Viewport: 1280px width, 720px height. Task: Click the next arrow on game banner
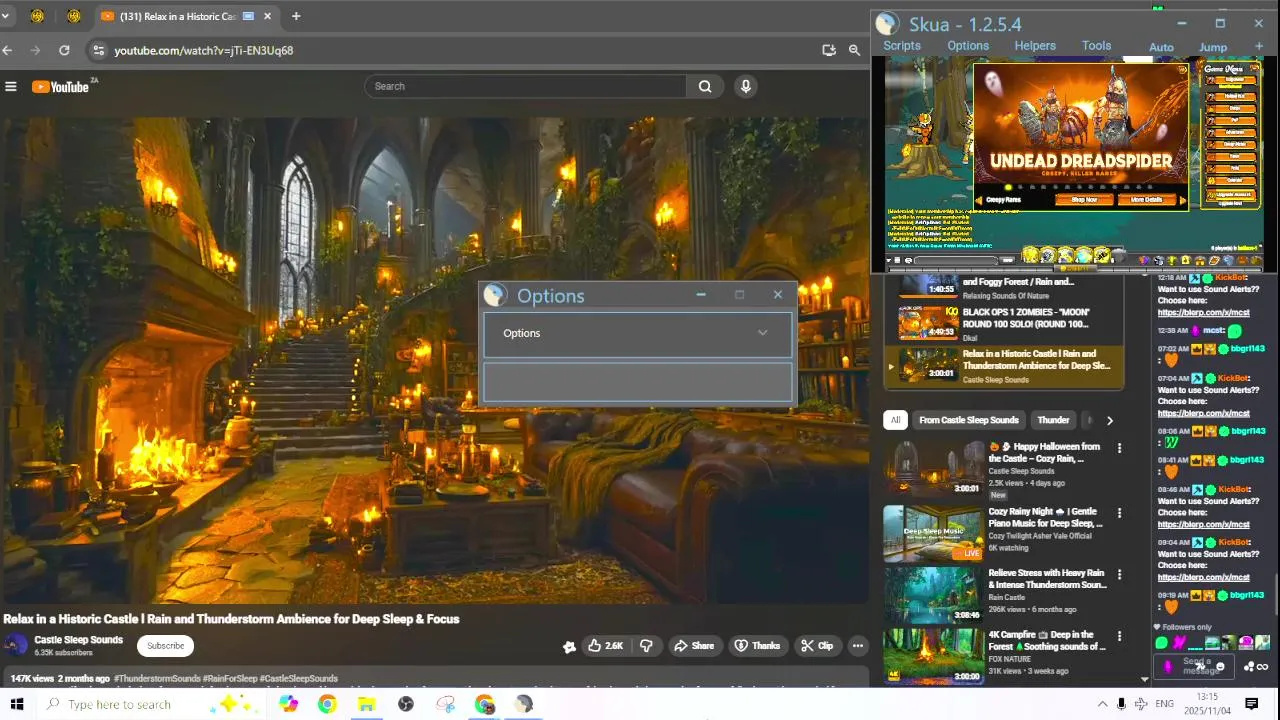tap(1183, 200)
